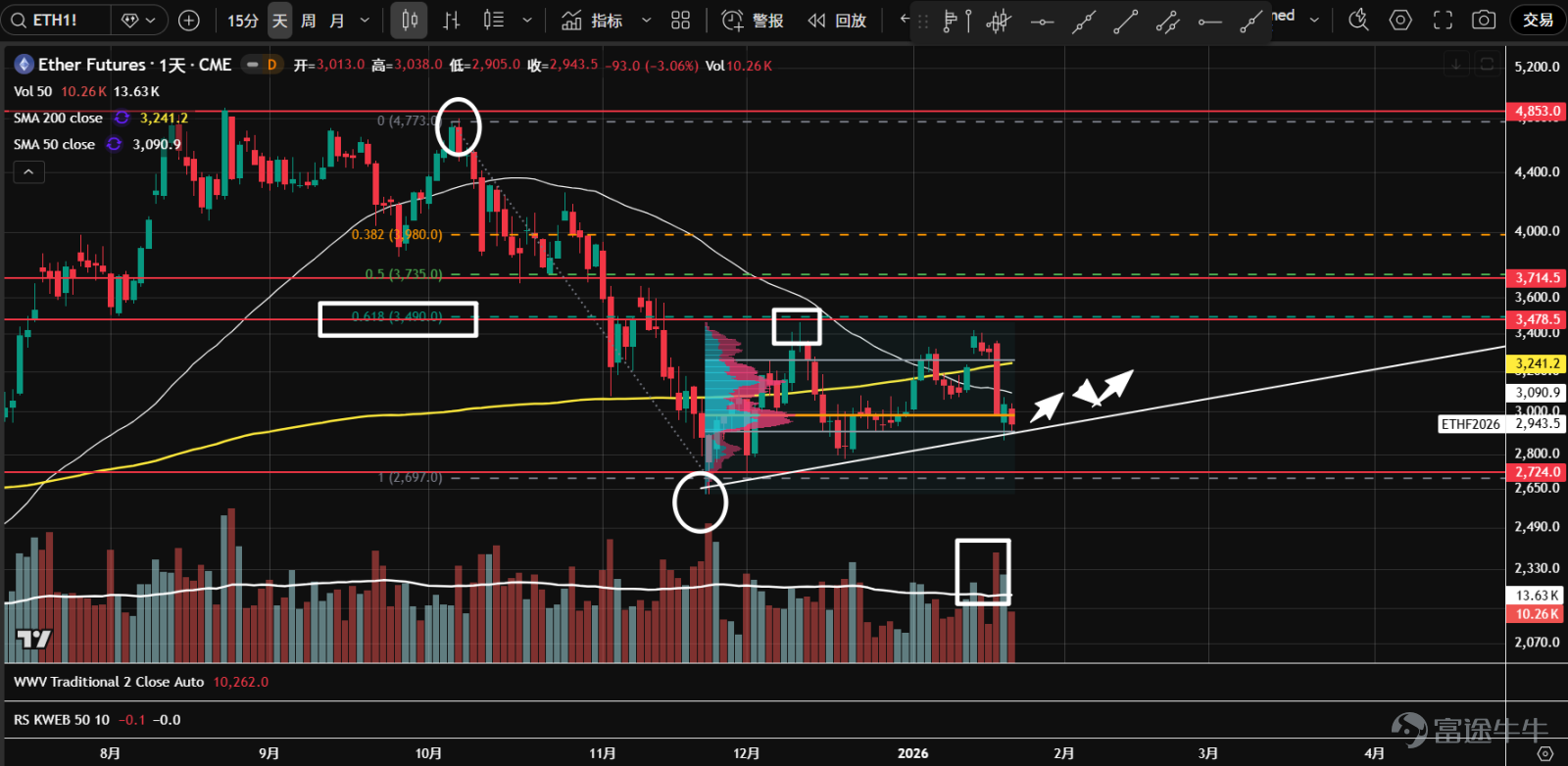Click the 10.26 K volume label
Image resolution: width=1568 pixels, height=766 pixels.
coord(1537,614)
